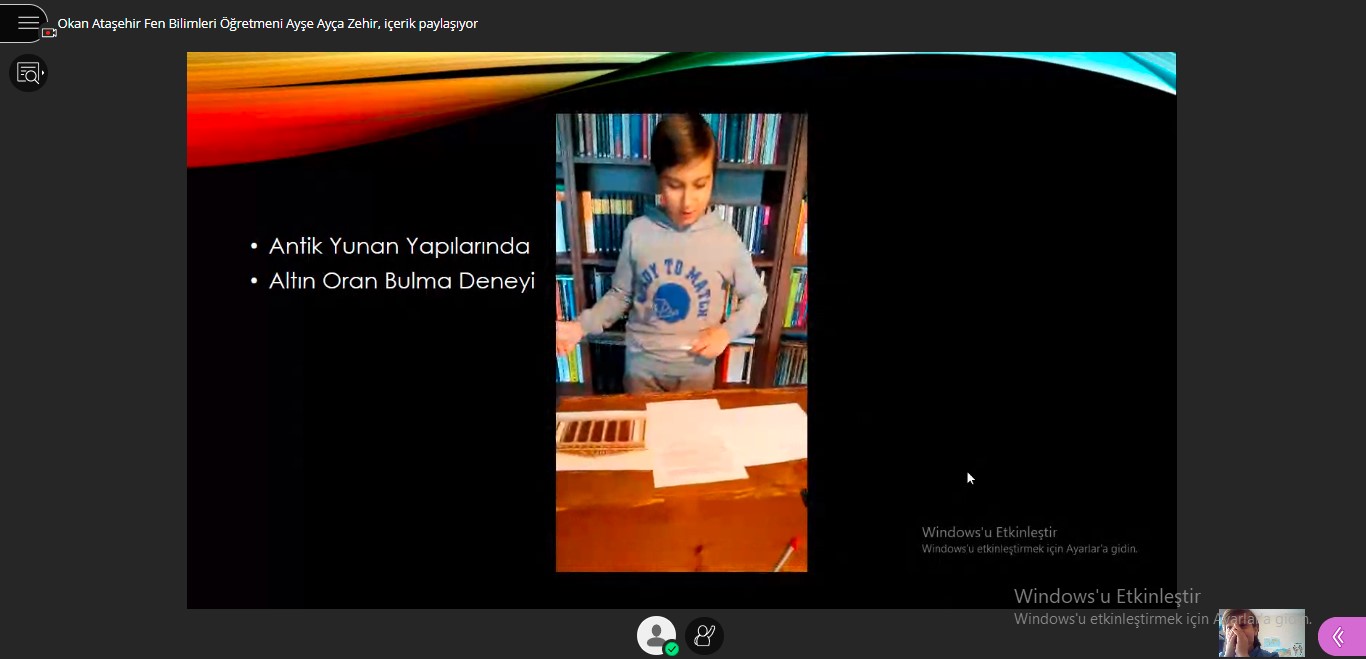Click the outer 'Windows'u Etkinleştir' watermark heading

(1107, 596)
